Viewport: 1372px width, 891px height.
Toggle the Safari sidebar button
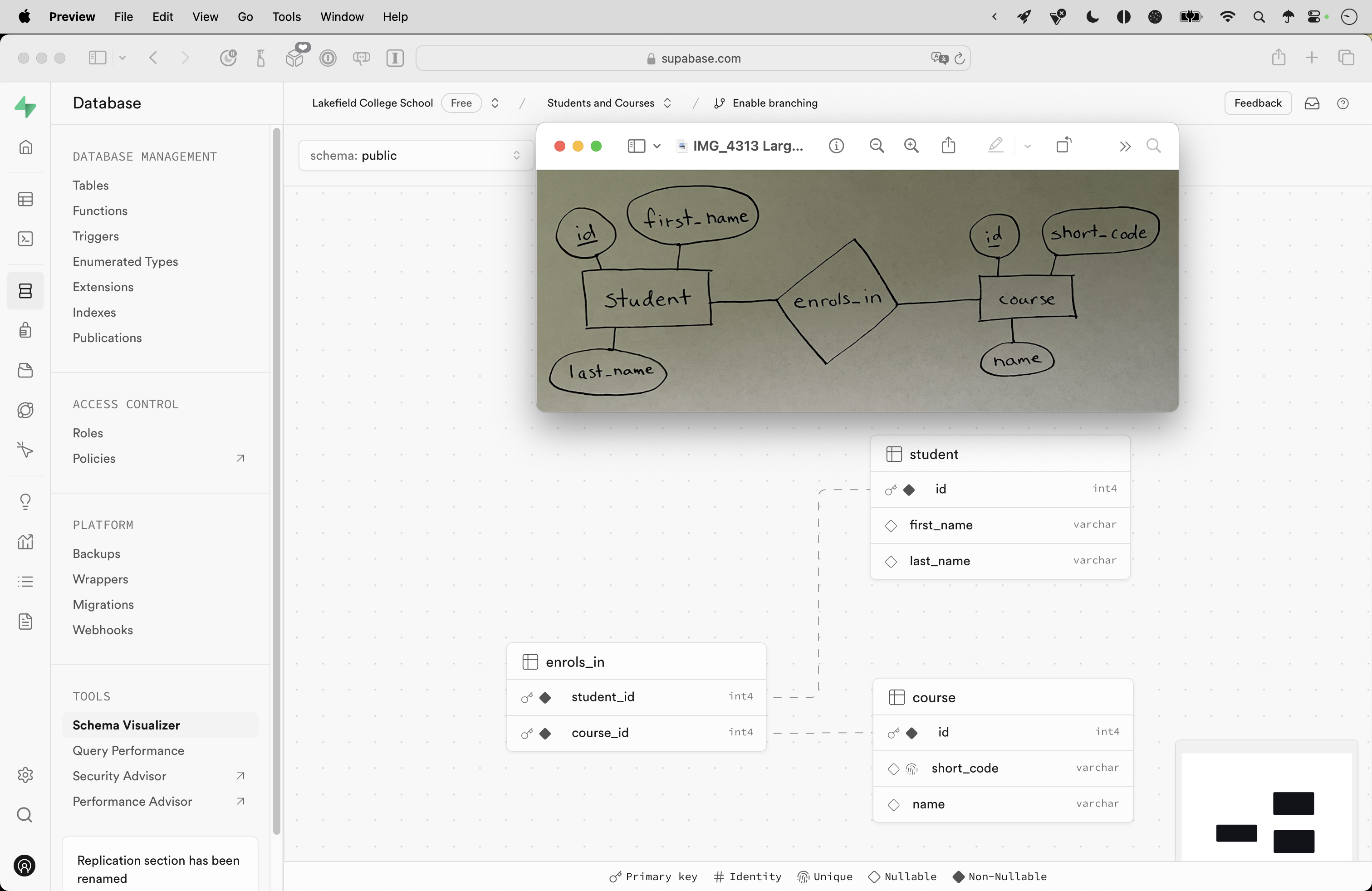98,58
